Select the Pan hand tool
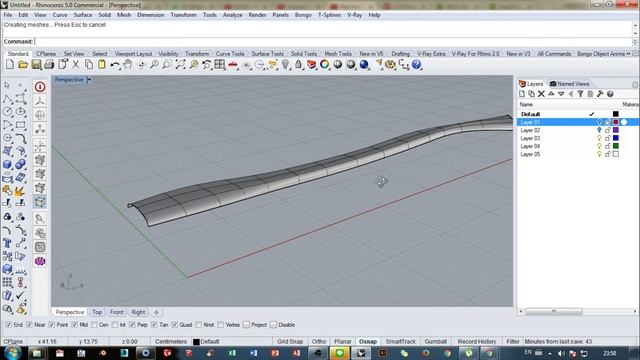Viewport: 640px width, 360px height. tap(128, 64)
